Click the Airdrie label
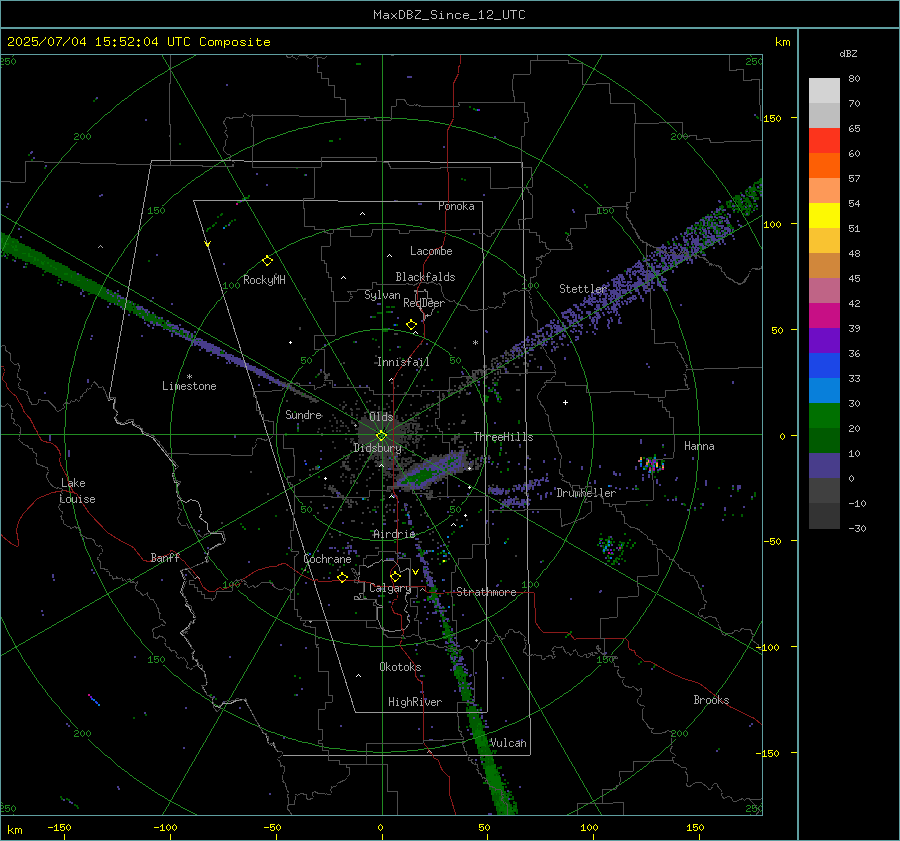Image resolution: width=900 pixels, height=841 pixels. pyautogui.click(x=394, y=534)
